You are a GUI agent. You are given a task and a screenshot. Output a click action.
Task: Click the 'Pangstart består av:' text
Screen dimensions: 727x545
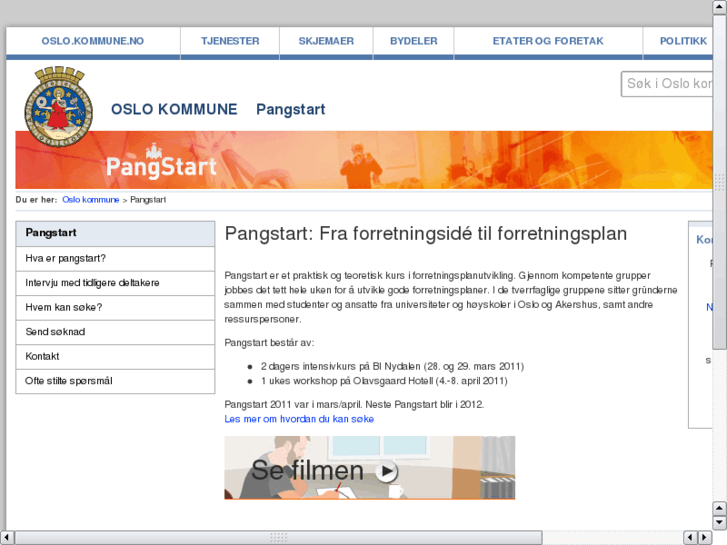point(269,343)
